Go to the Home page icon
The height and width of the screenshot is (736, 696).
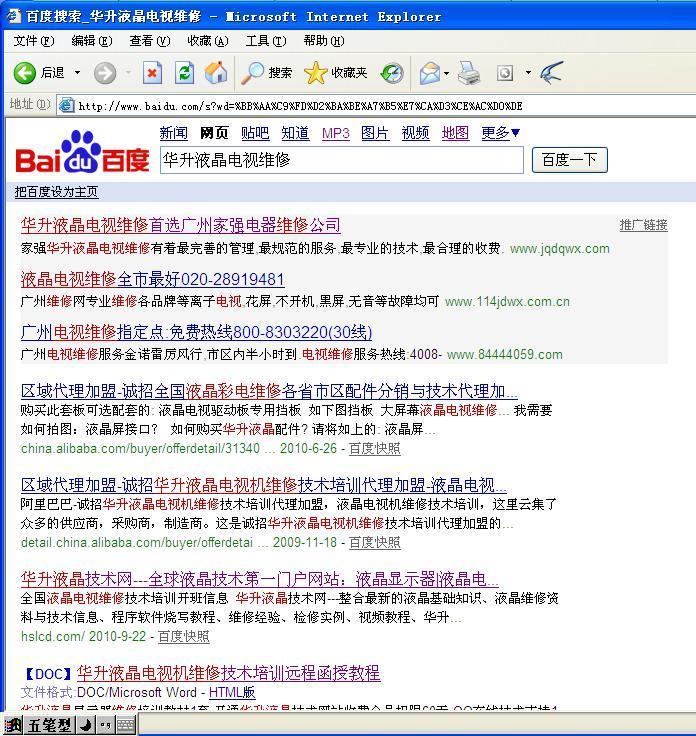[215, 72]
